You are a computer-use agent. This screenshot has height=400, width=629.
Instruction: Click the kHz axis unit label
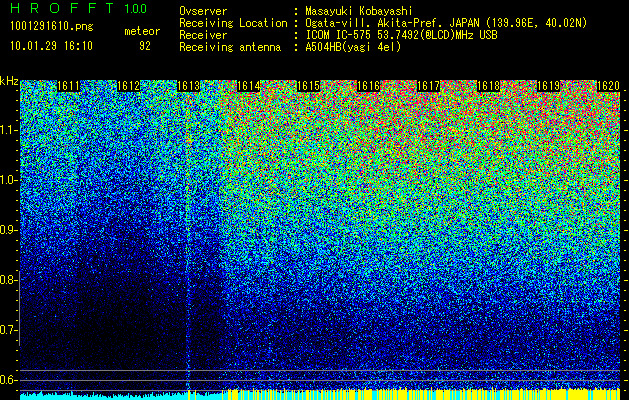tap(9, 81)
